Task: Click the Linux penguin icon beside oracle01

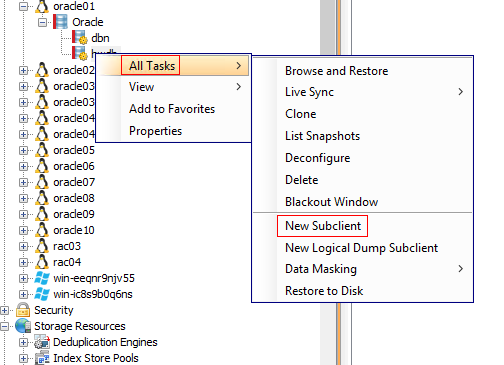Action: click(x=42, y=6)
